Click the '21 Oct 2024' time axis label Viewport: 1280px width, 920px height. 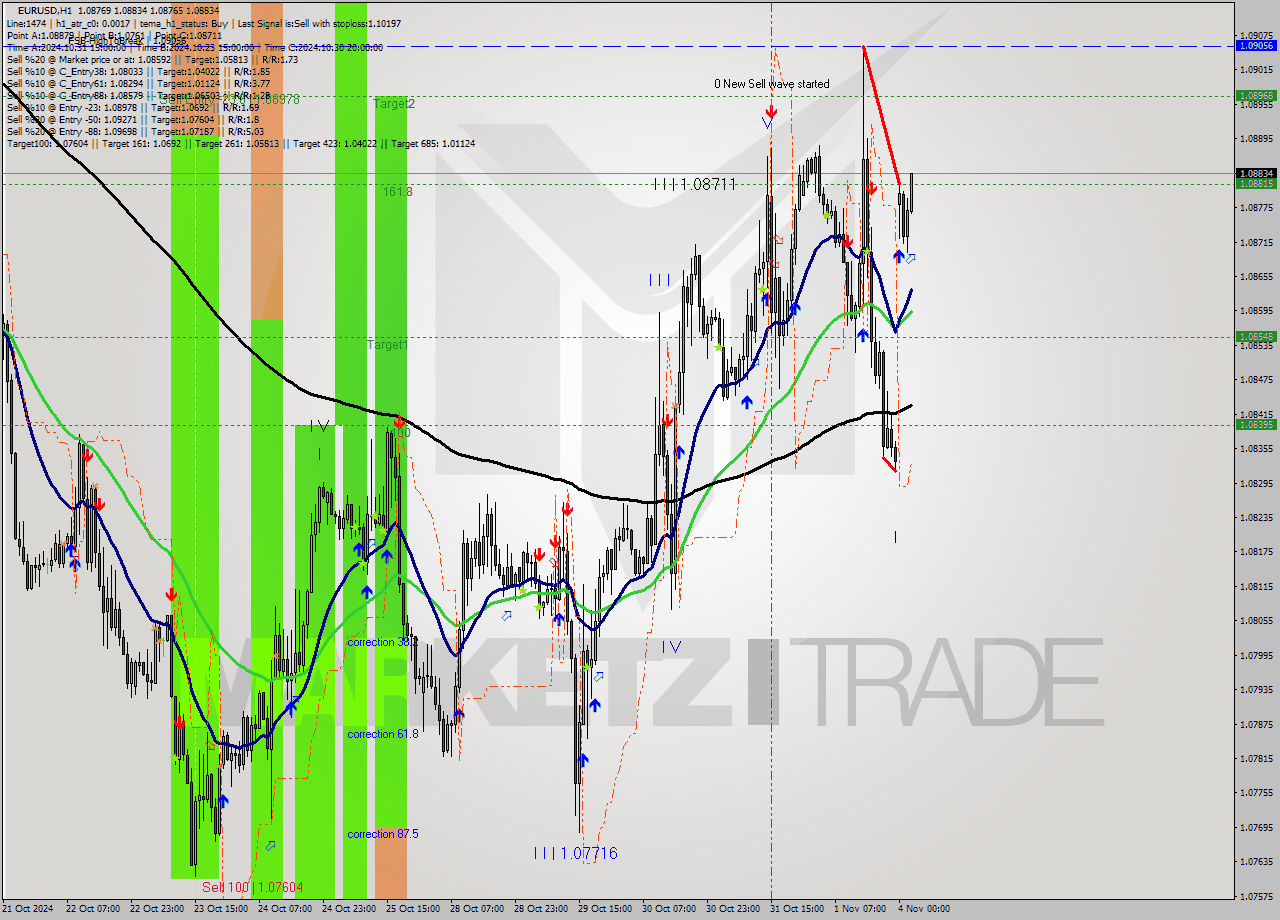[27, 909]
